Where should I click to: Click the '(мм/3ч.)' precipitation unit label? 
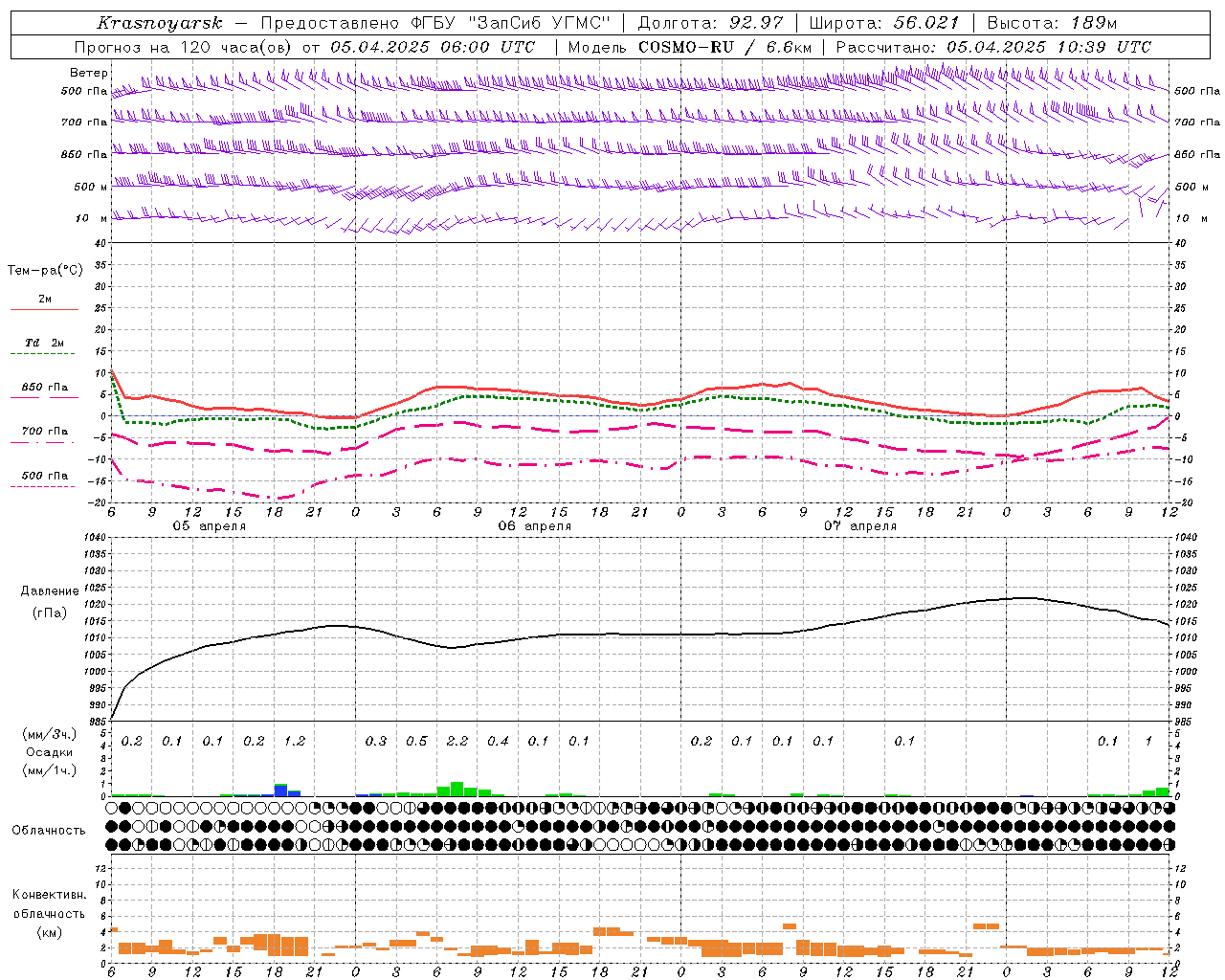tap(49, 734)
